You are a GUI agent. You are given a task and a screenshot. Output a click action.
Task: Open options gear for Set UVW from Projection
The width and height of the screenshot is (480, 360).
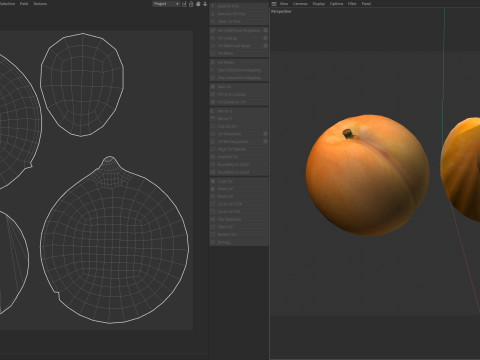[266, 30]
